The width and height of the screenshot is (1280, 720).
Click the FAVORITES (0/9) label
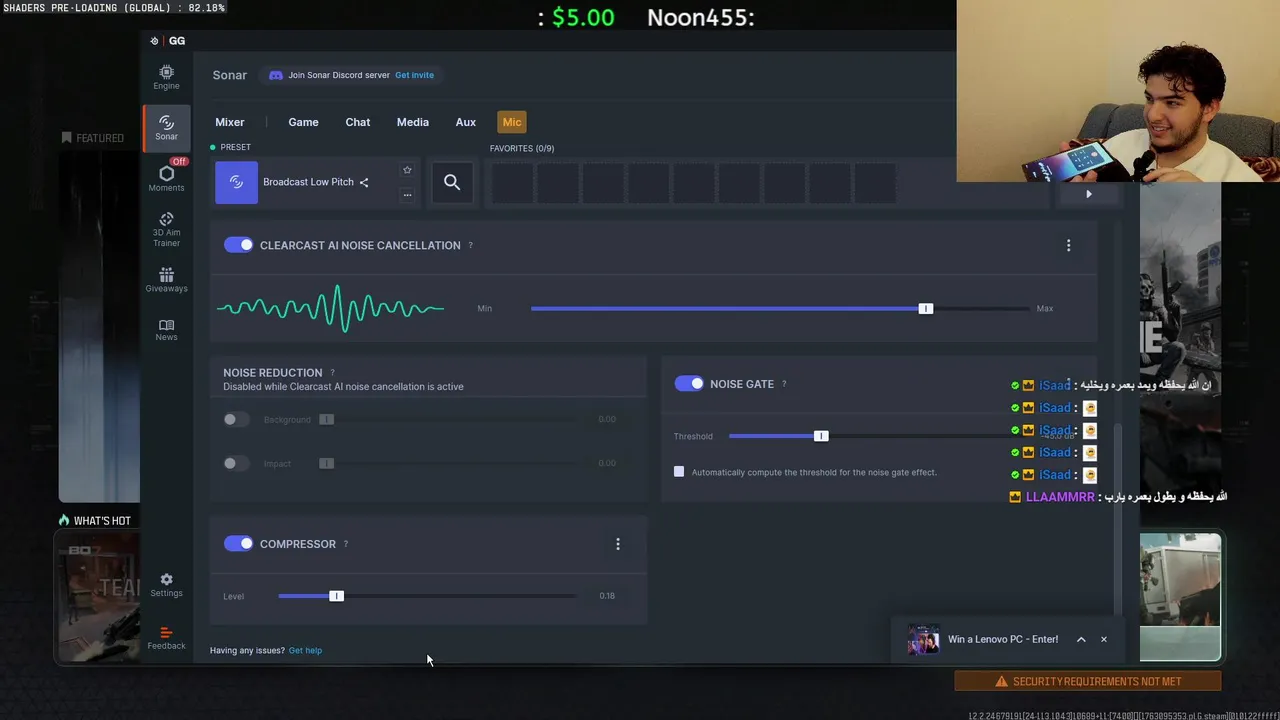[522, 148]
